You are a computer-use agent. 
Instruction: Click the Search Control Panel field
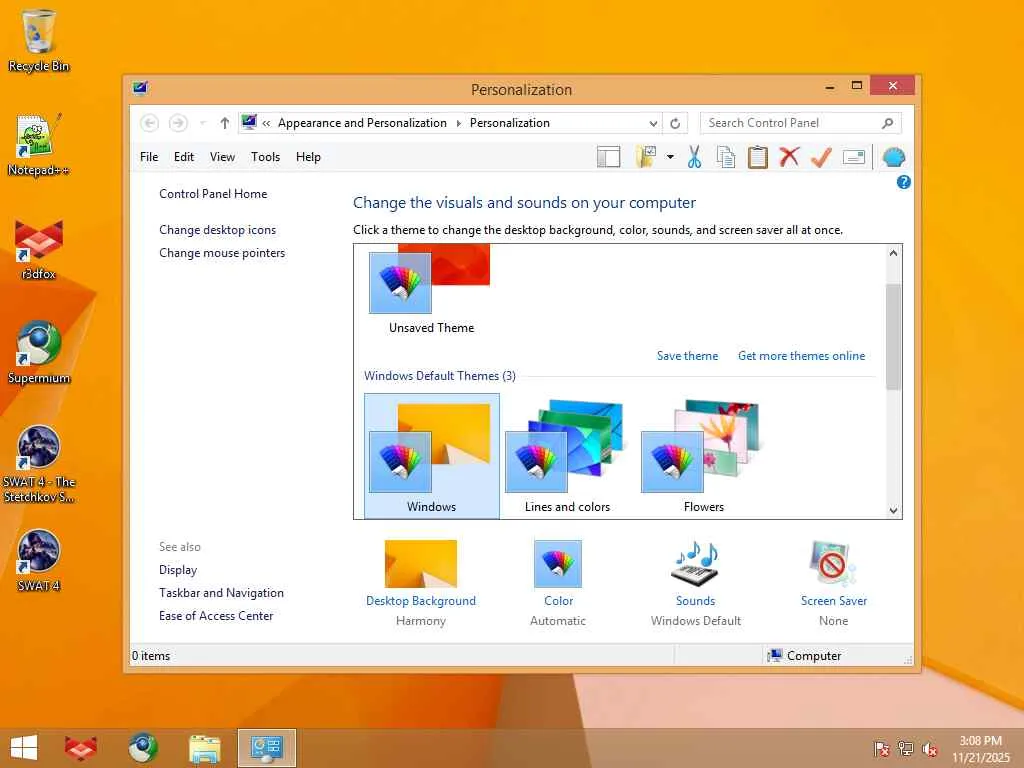click(801, 123)
